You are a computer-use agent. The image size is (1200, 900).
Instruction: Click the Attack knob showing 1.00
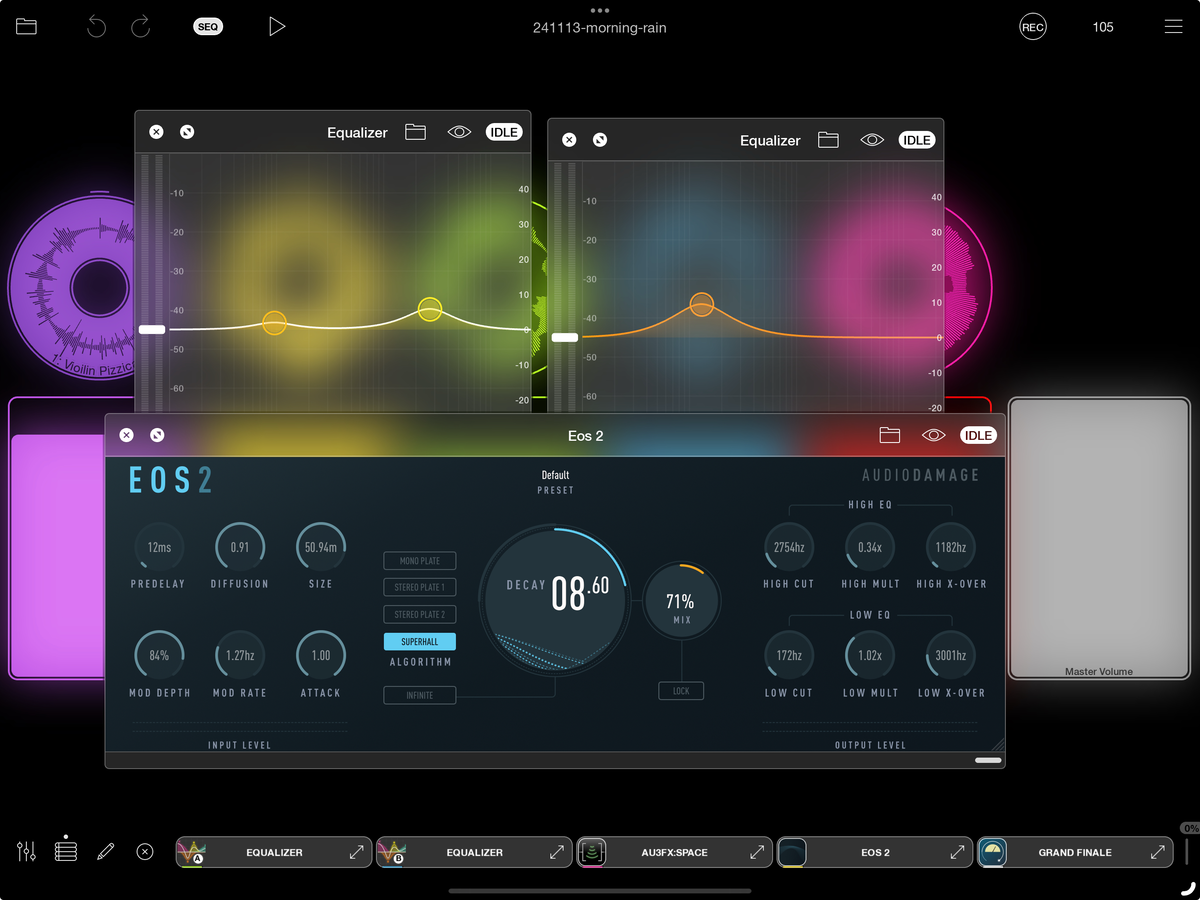tap(321, 655)
